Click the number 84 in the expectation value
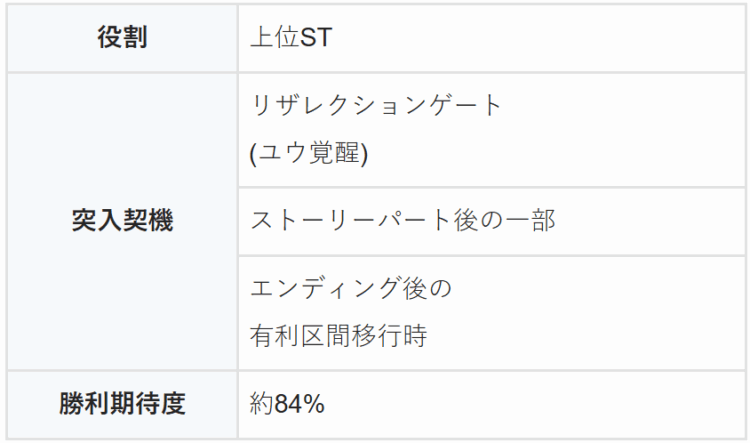750x443 pixels. (288, 404)
